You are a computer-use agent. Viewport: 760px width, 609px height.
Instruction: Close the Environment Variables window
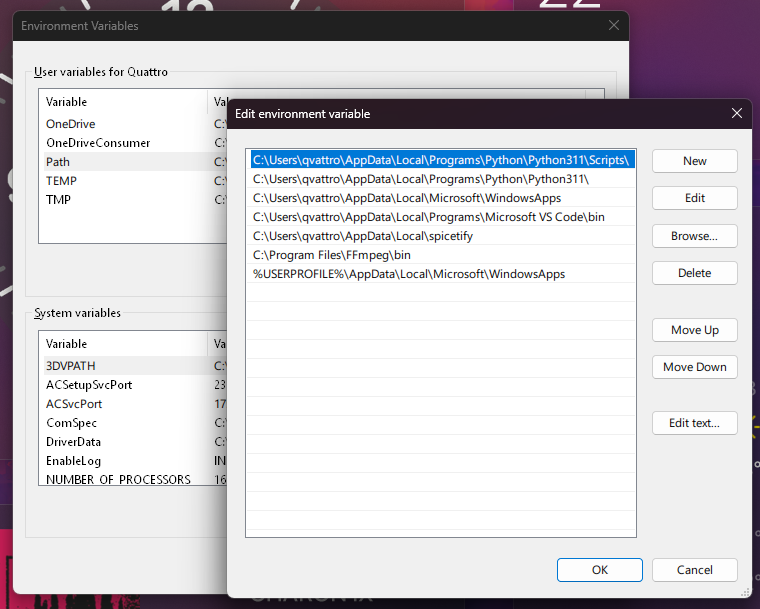(x=612, y=26)
